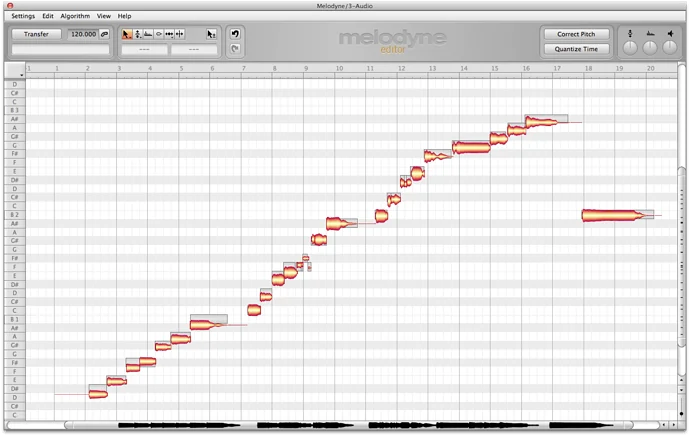This screenshot has height=436, width=690.
Task: Click the Transfer button
Action: [36, 34]
